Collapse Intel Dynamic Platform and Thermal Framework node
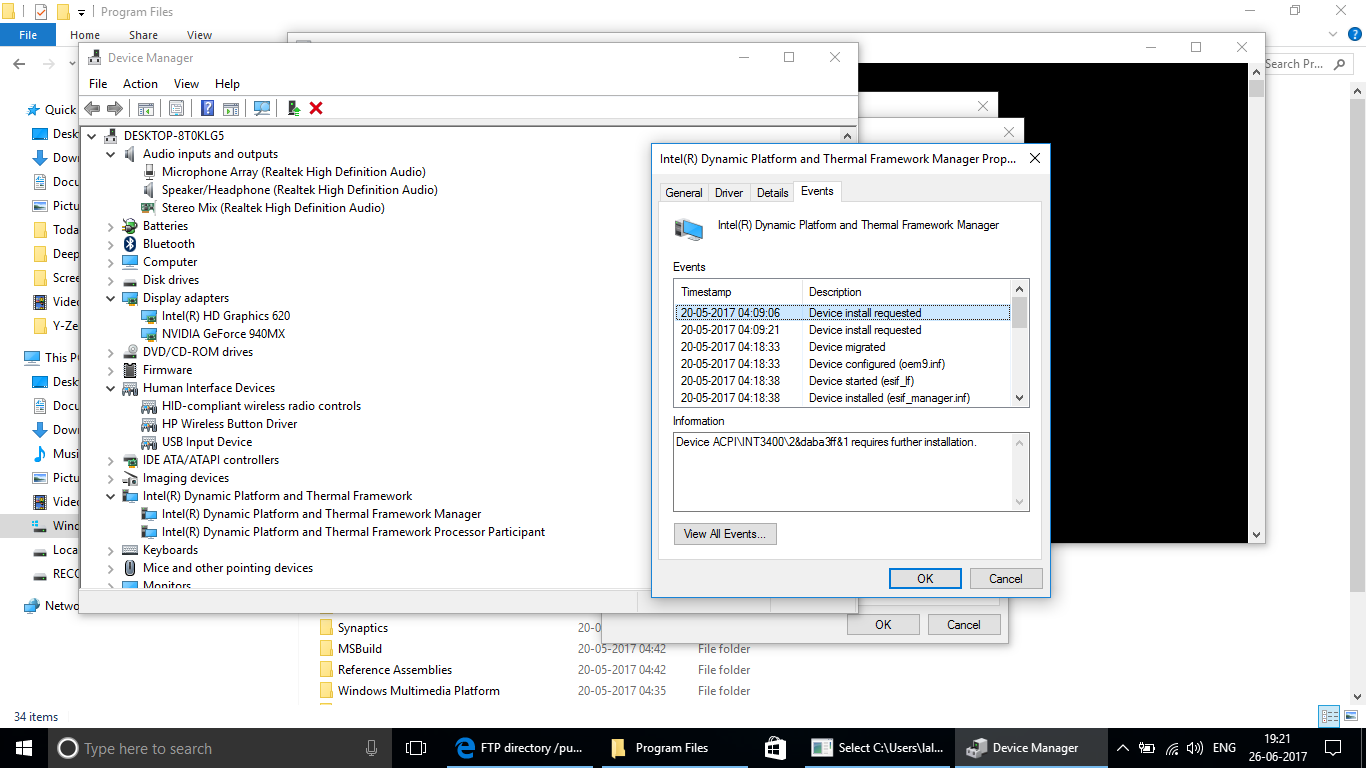 coord(111,496)
